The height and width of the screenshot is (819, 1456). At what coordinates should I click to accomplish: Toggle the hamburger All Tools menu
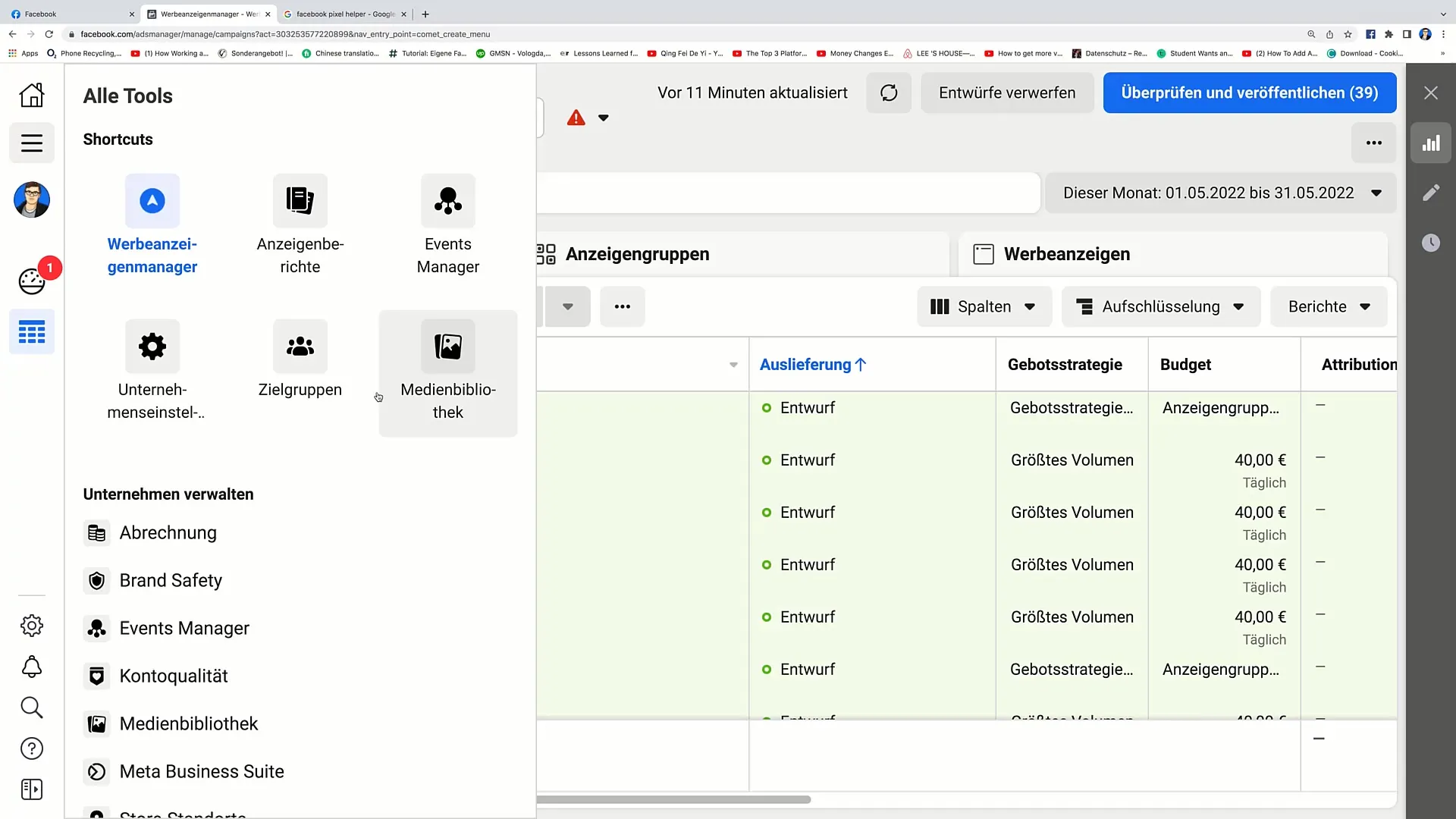coord(32,143)
